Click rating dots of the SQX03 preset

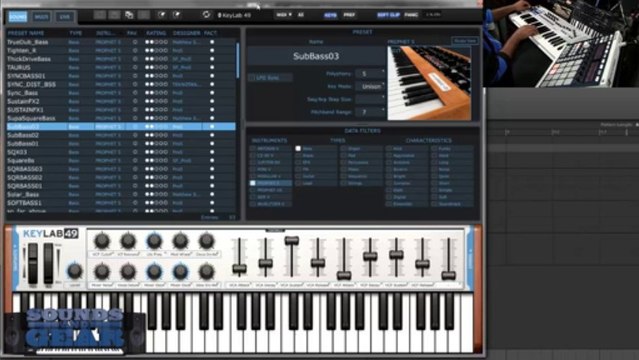click(156, 152)
